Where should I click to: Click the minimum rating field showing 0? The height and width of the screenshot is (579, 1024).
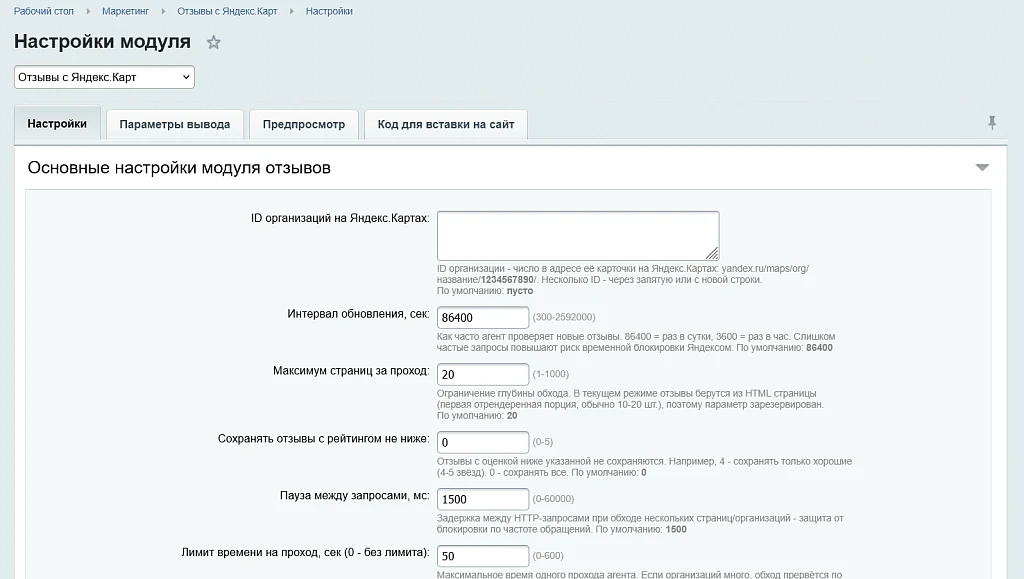[483, 442]
